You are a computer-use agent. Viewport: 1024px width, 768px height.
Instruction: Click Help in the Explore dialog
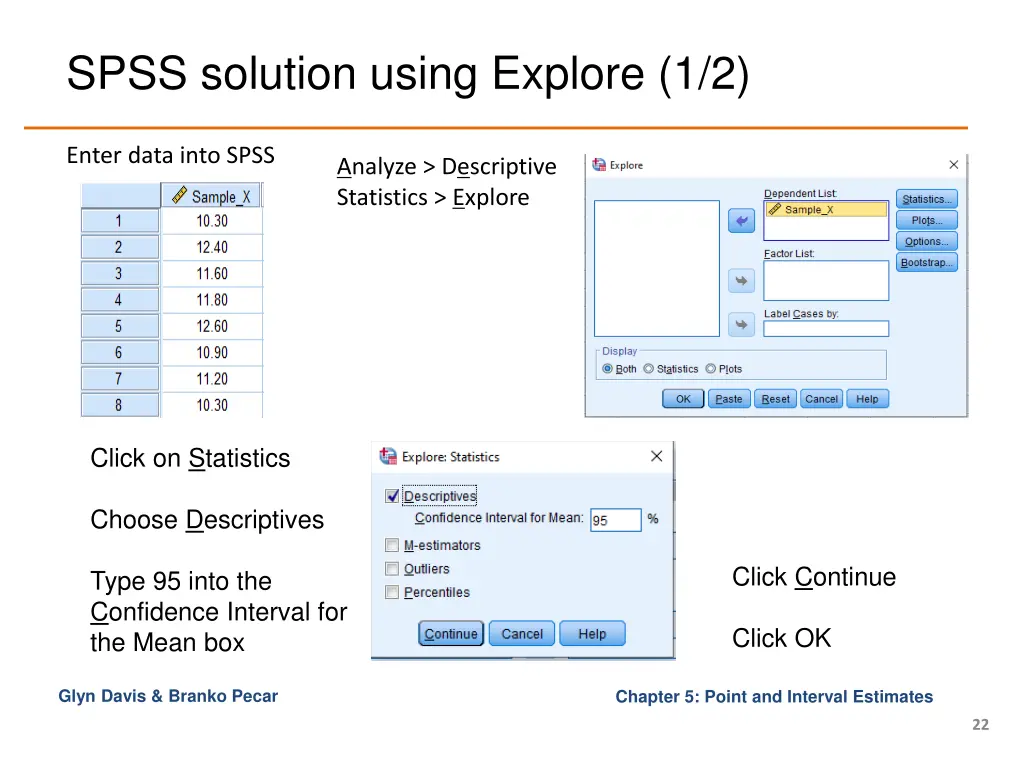[867, 399]
